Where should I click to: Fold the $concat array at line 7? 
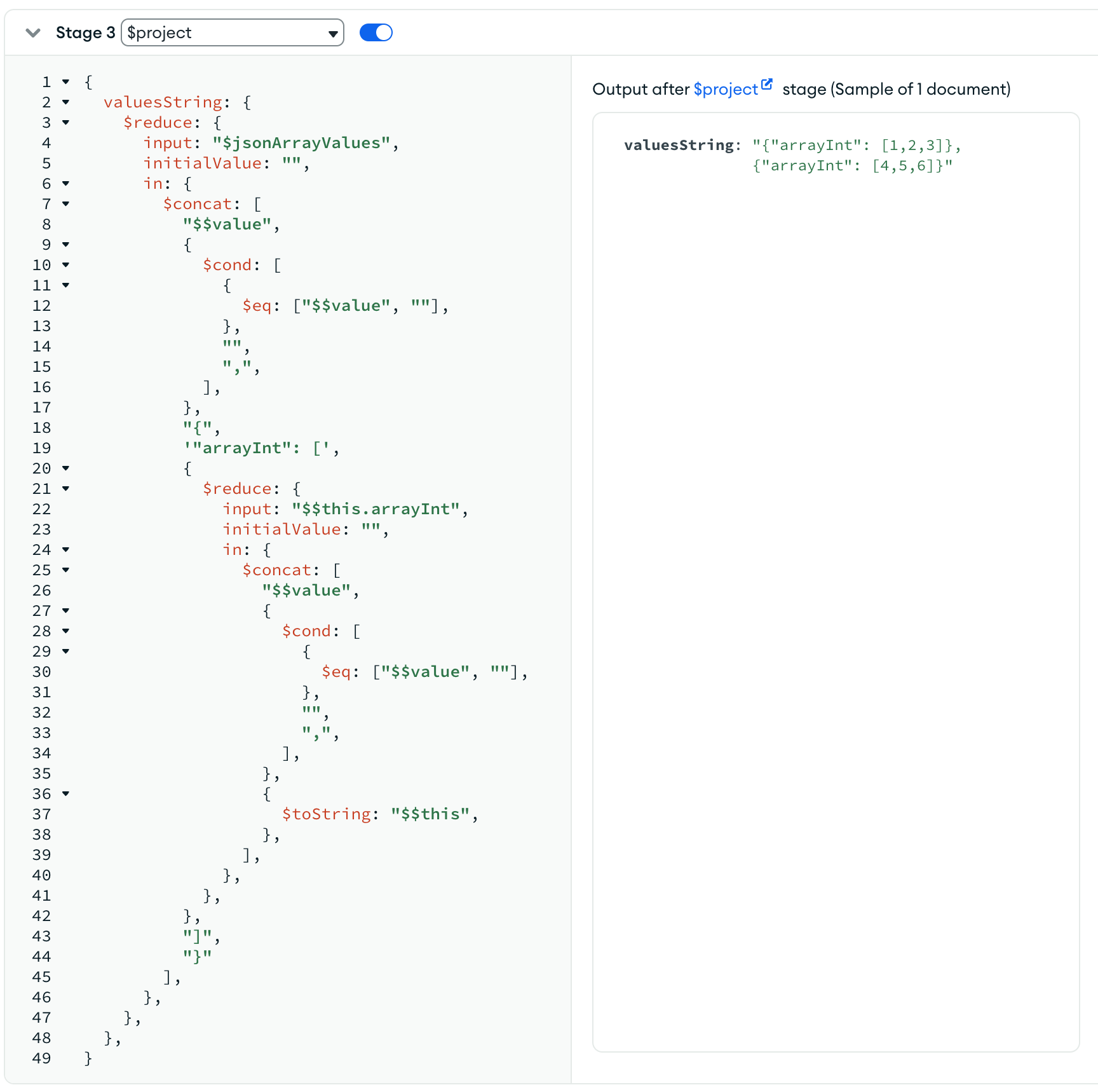pos(65,204)
